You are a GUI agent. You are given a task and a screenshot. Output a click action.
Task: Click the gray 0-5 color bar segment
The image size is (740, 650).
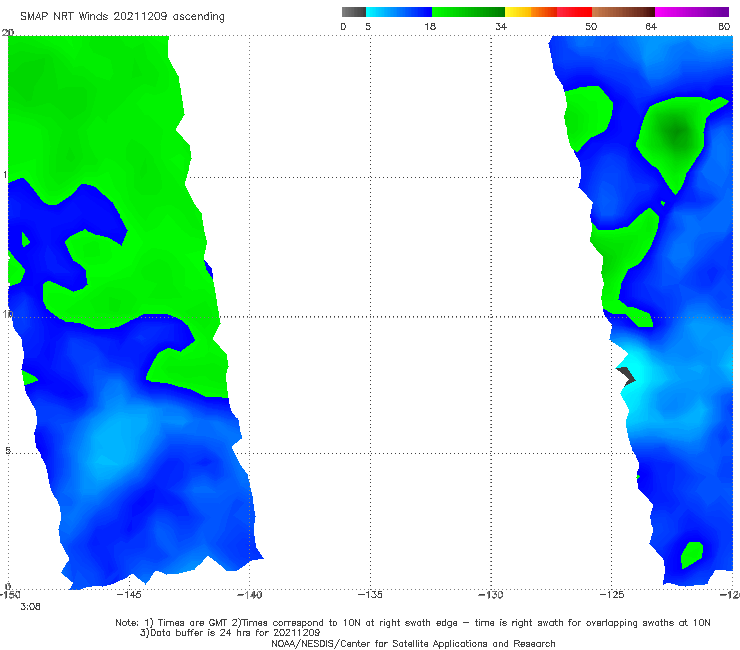pyautogui.click(x=354, y=12)
